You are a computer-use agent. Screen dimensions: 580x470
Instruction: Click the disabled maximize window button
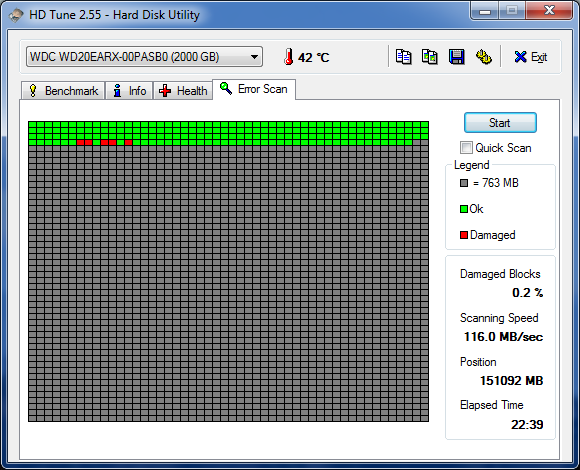click(512, 11)
